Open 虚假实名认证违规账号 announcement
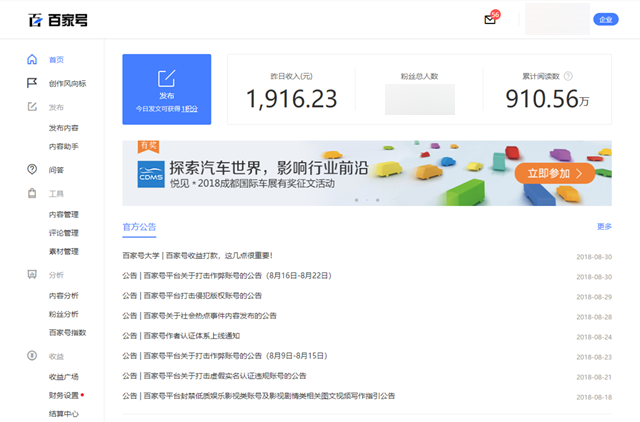The image size is (640, 422). (x=214, y=376)
